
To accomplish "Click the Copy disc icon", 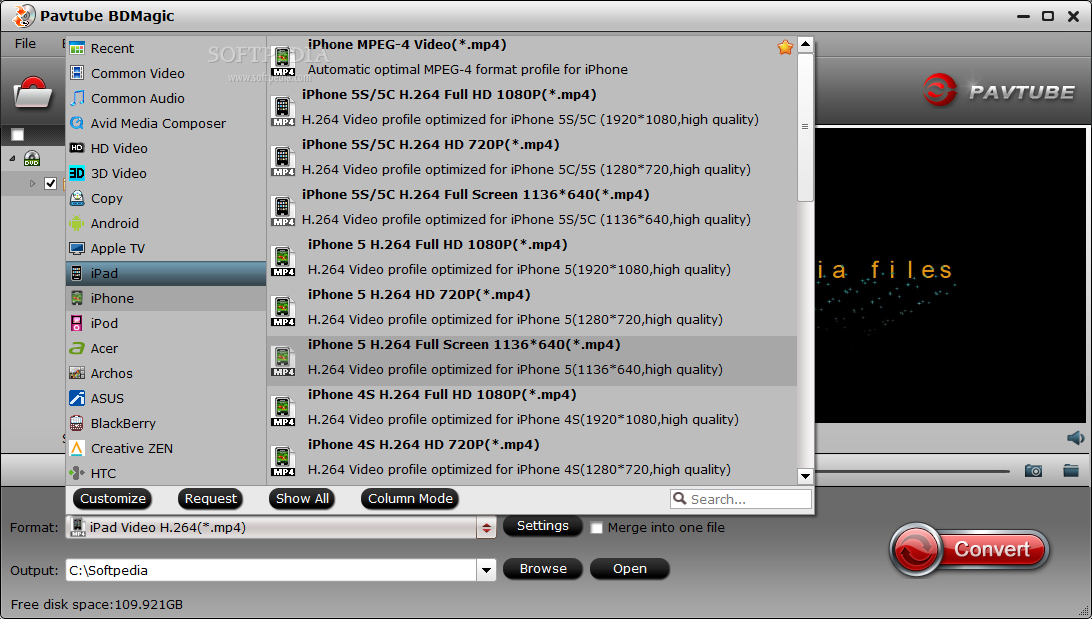I will 77,198.
